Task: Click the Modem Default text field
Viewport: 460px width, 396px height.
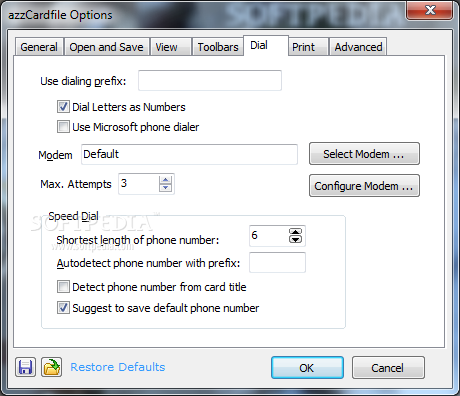Action: coord(189,154)
